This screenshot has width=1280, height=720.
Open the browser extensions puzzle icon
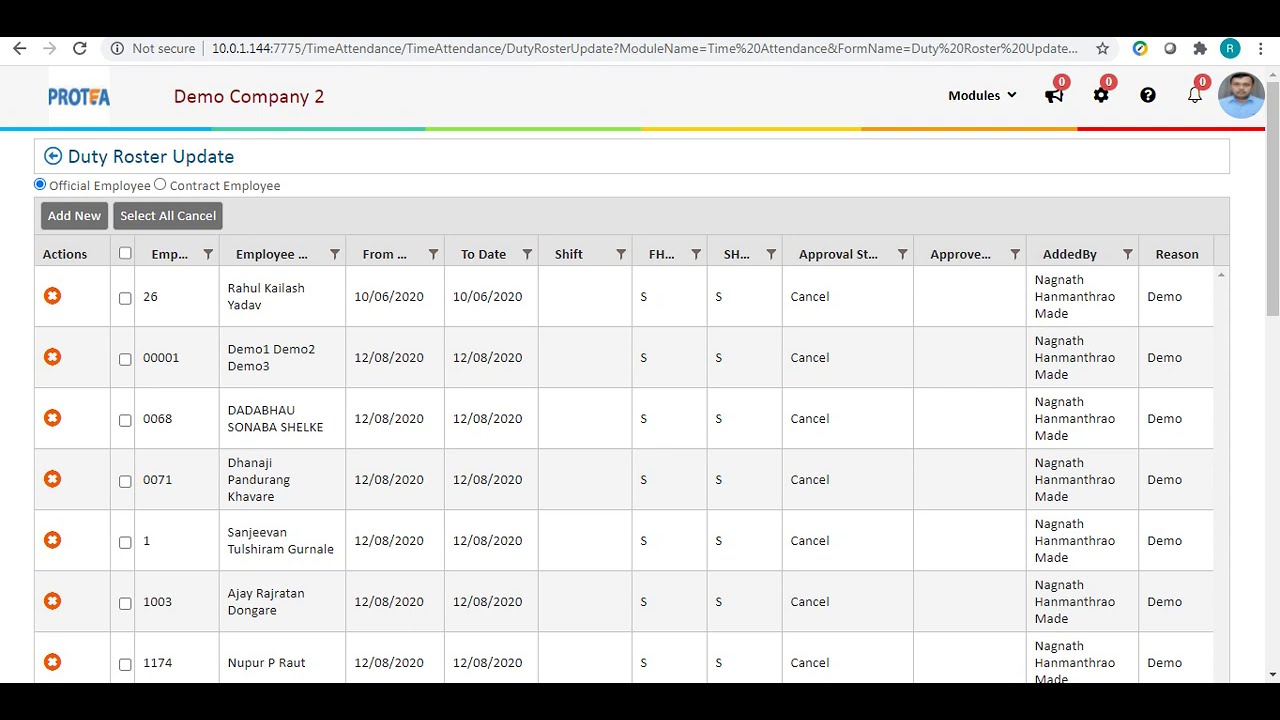pos(1200,48)
